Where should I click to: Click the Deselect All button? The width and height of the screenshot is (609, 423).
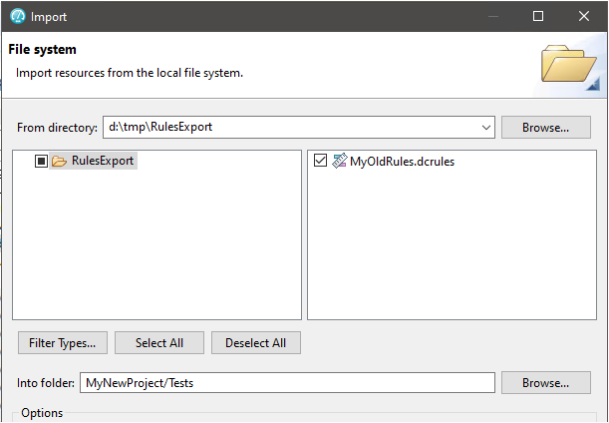coord(256,343)
